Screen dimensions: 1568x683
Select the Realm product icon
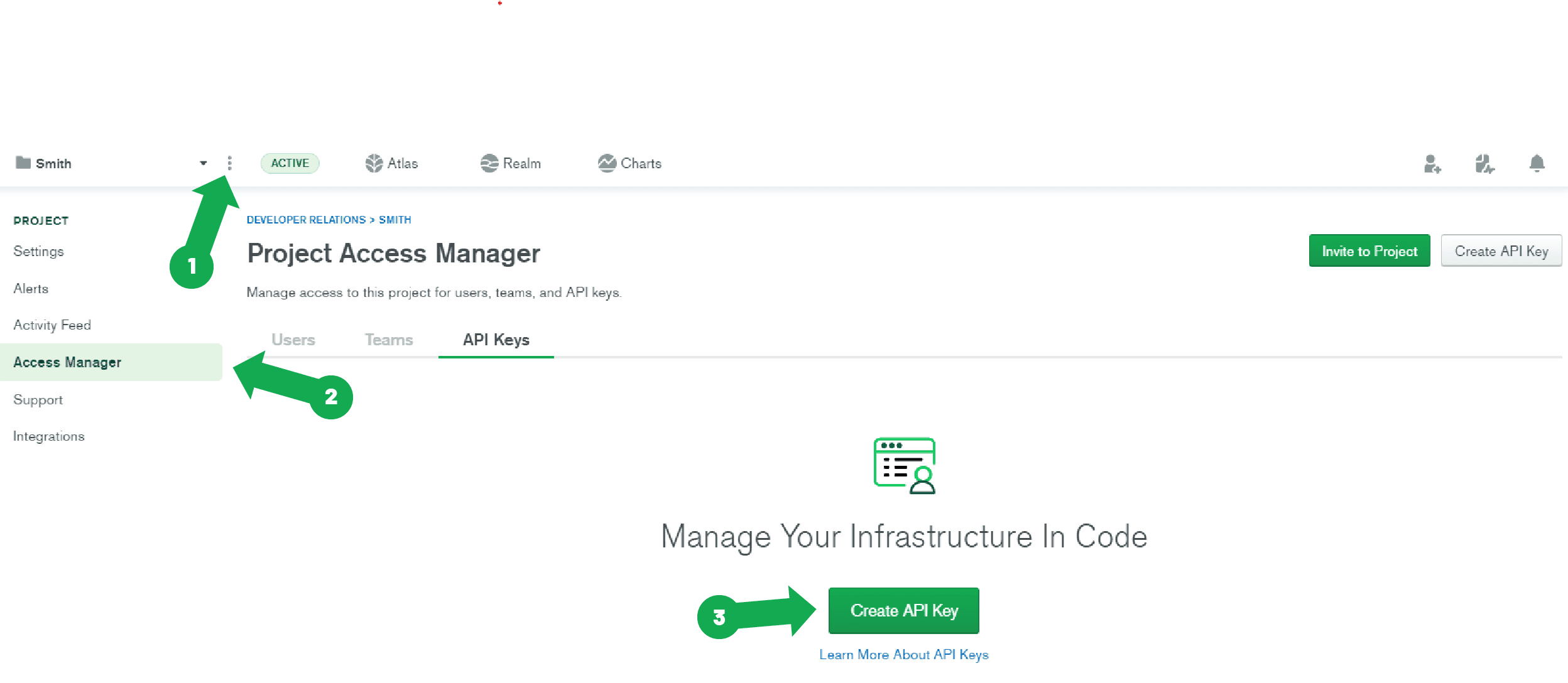coord(490,163)
